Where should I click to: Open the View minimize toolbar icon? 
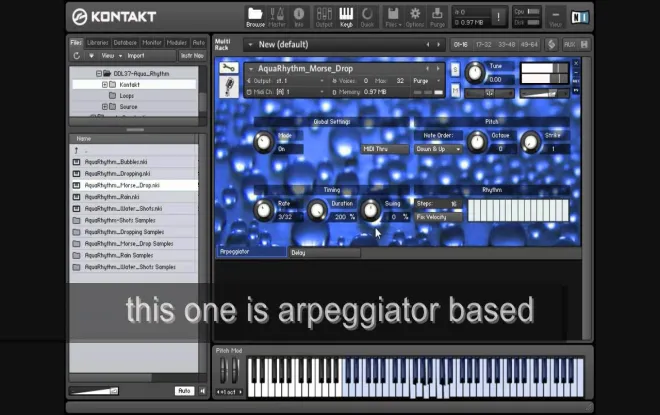point(556,17)
